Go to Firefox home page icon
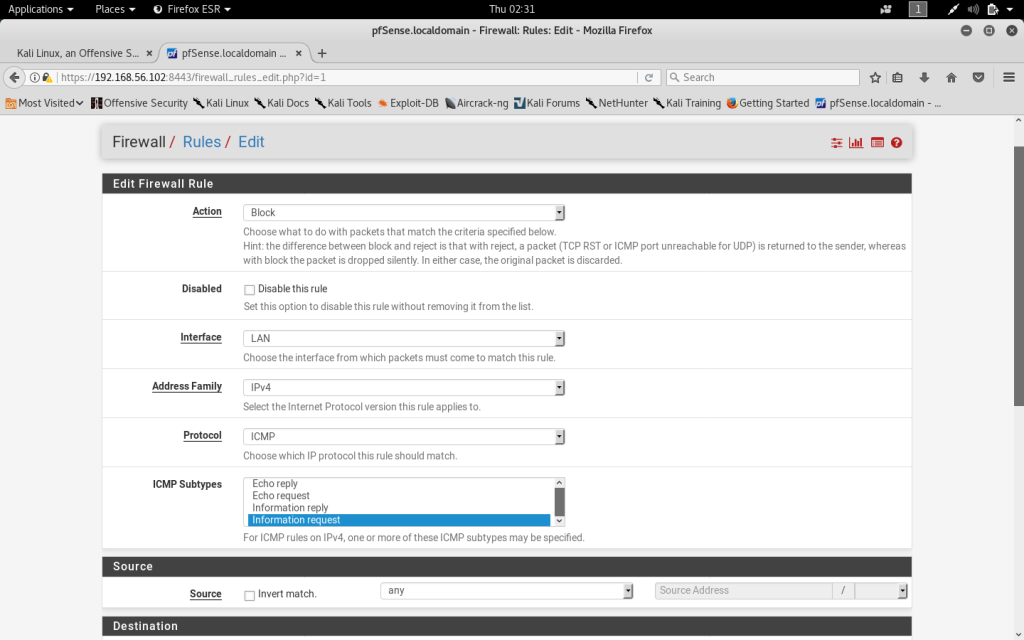Image resolution: width=1024 pixels, height=640 pixels. click(951, 77)
